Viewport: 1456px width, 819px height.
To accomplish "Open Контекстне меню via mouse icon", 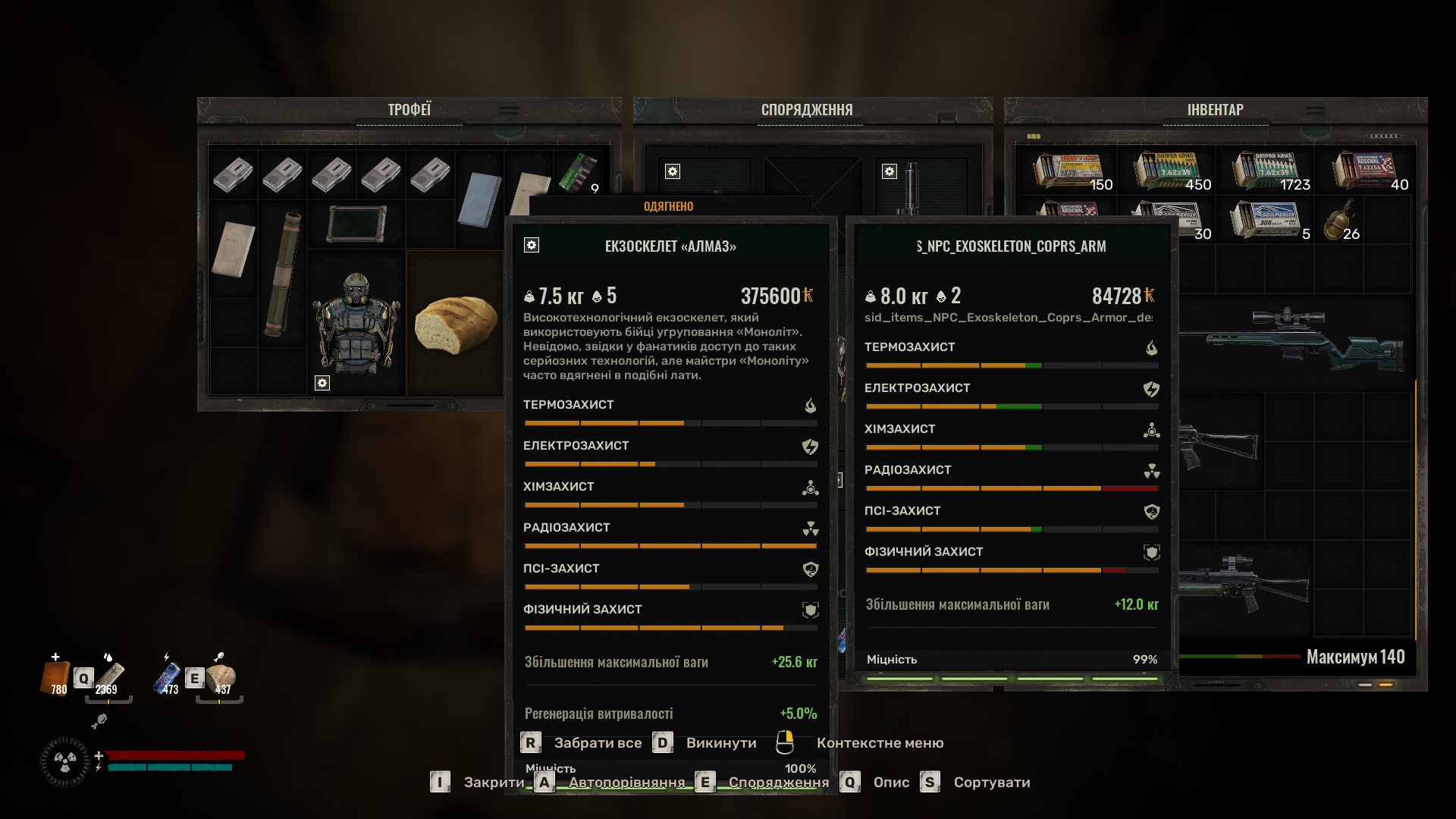I will [785, 742].
